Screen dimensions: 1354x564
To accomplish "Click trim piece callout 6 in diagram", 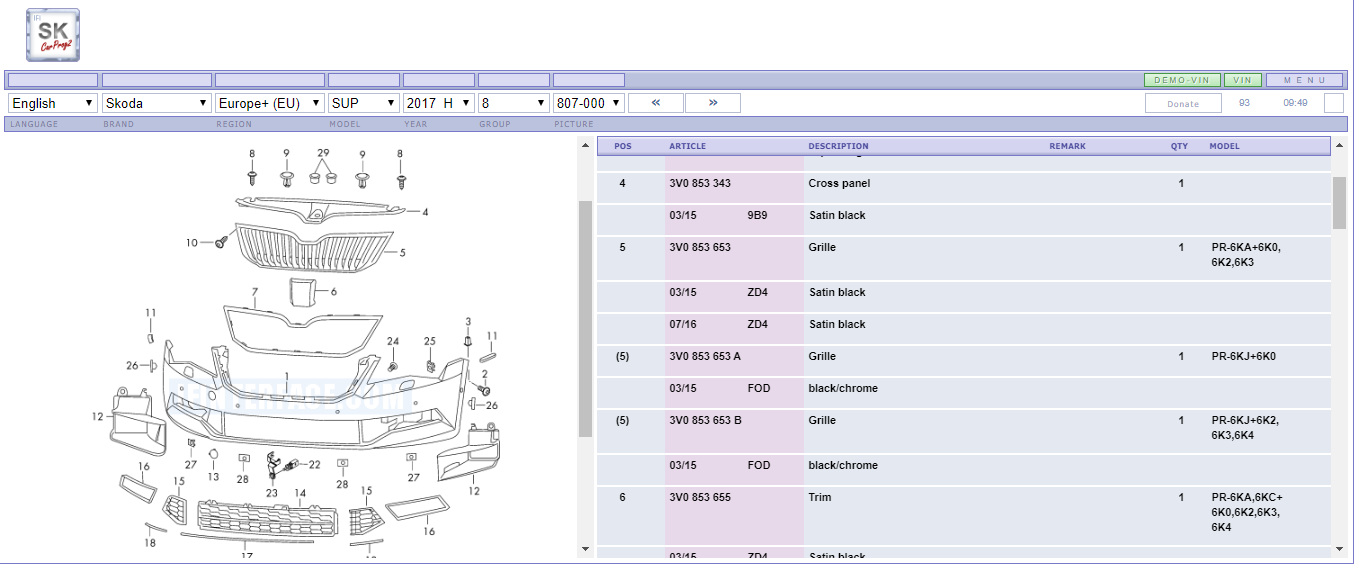I will click(x=334, y=292).
